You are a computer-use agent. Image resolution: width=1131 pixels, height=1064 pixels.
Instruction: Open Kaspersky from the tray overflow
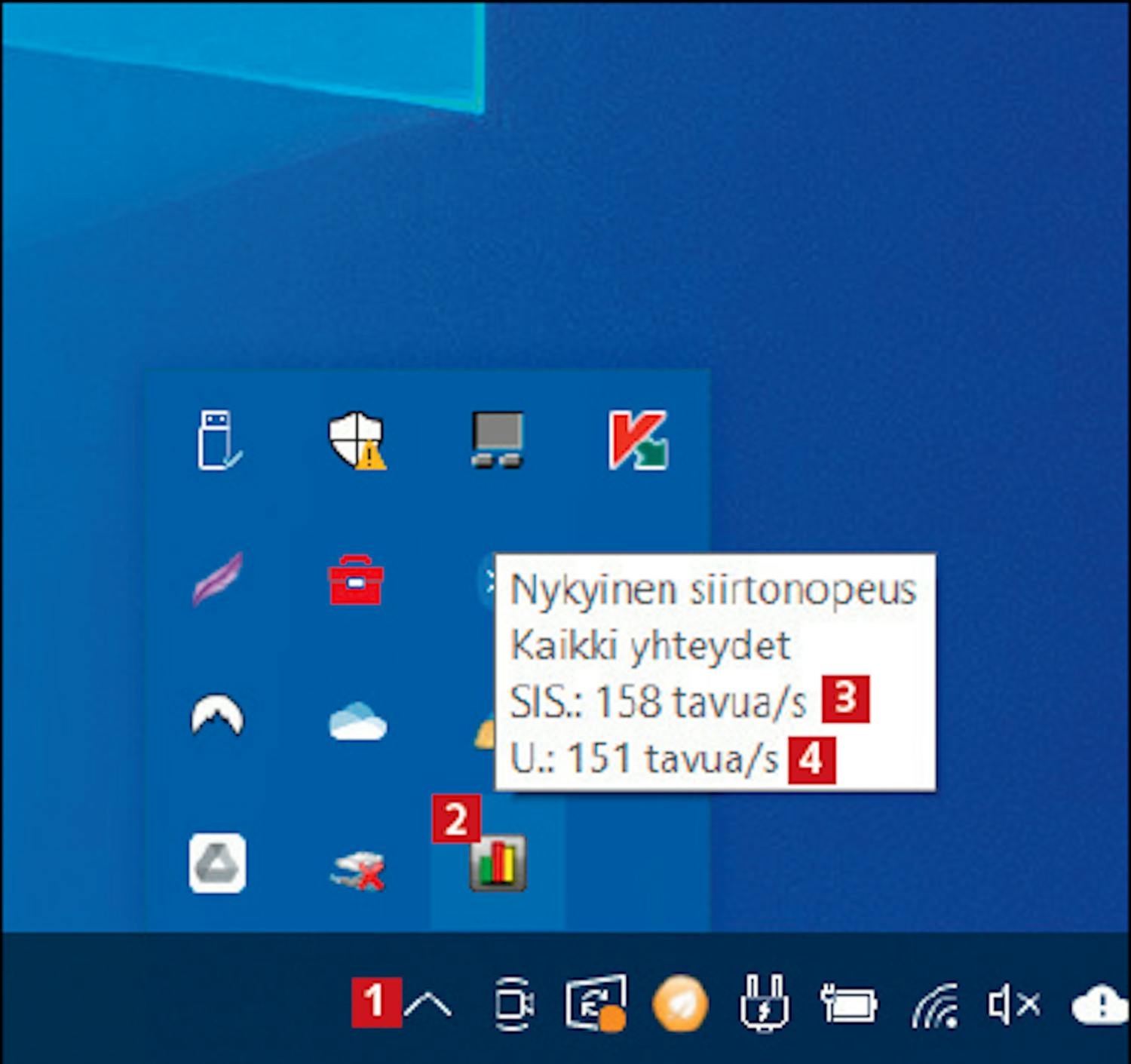(x=637, y=440)
